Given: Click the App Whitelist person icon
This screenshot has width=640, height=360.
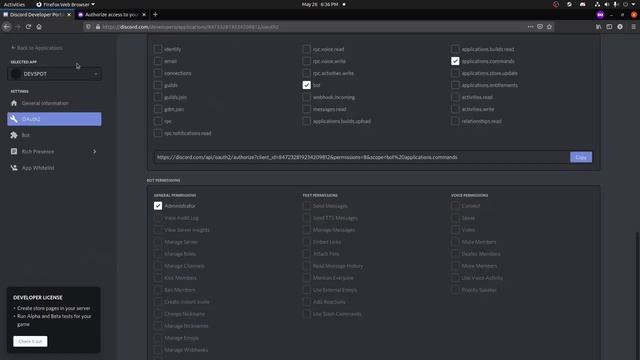Looking at the screenshot, I should pos(14,168).
